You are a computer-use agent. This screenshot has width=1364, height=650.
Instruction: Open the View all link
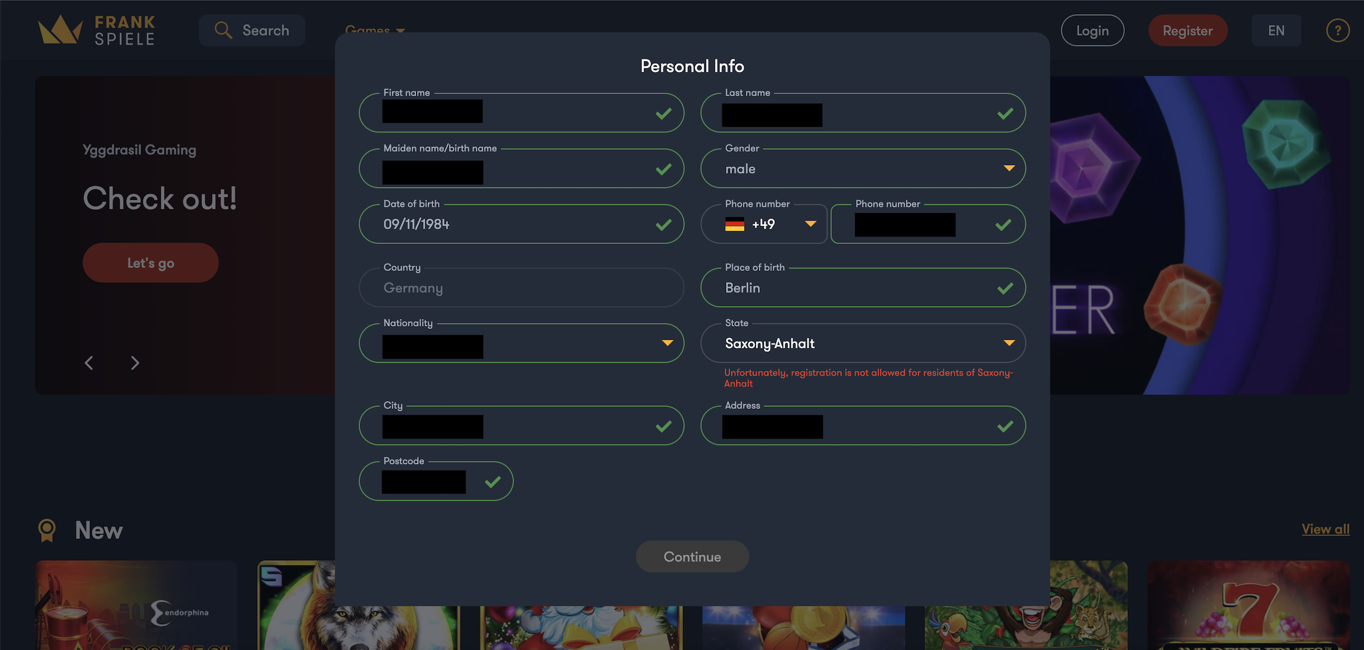click(x=1325, y=529)
